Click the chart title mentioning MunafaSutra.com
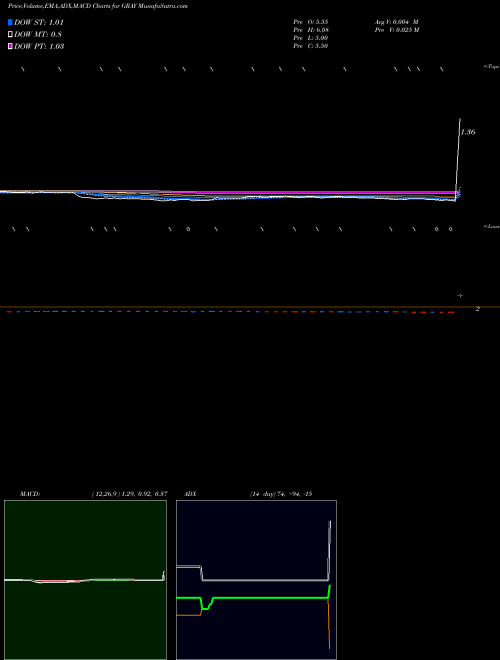 [98, 6]
